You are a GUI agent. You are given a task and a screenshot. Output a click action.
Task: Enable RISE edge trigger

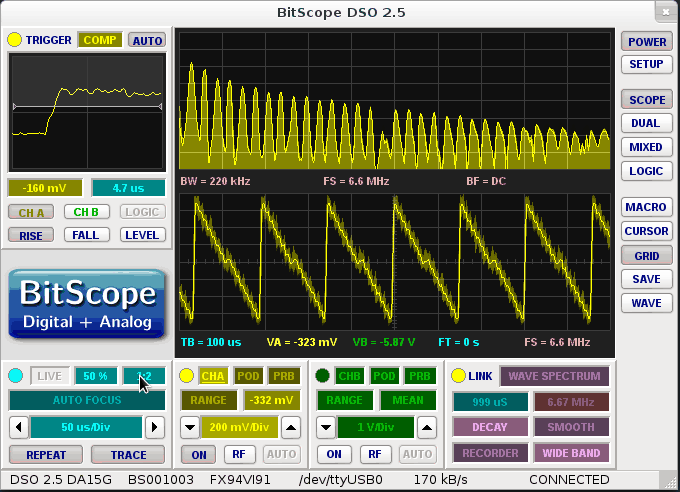(x=31, y=235)
